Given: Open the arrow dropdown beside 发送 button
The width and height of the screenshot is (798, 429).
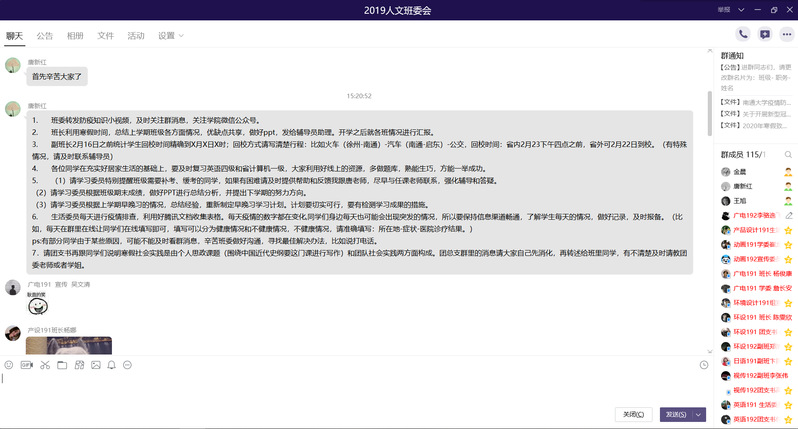Looking at the screenshot, I should [x=697, y=414].
